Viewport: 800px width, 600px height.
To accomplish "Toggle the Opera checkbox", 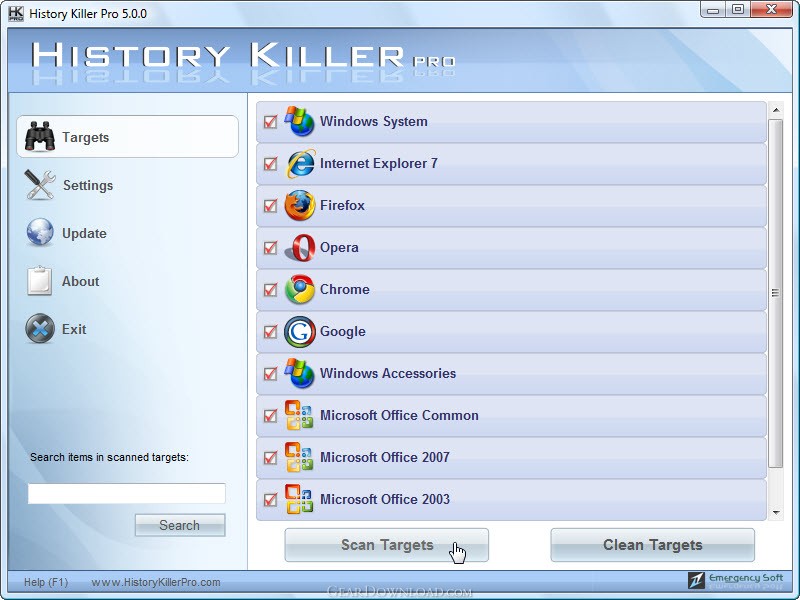I will (x=270, y=247).
